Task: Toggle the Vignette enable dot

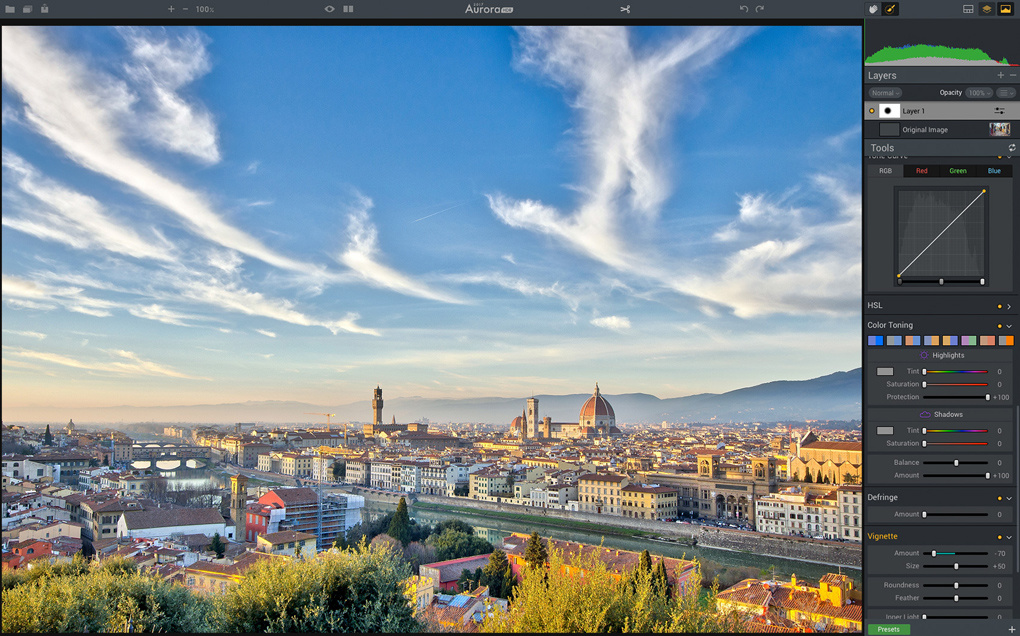Action: point(1000,537)
